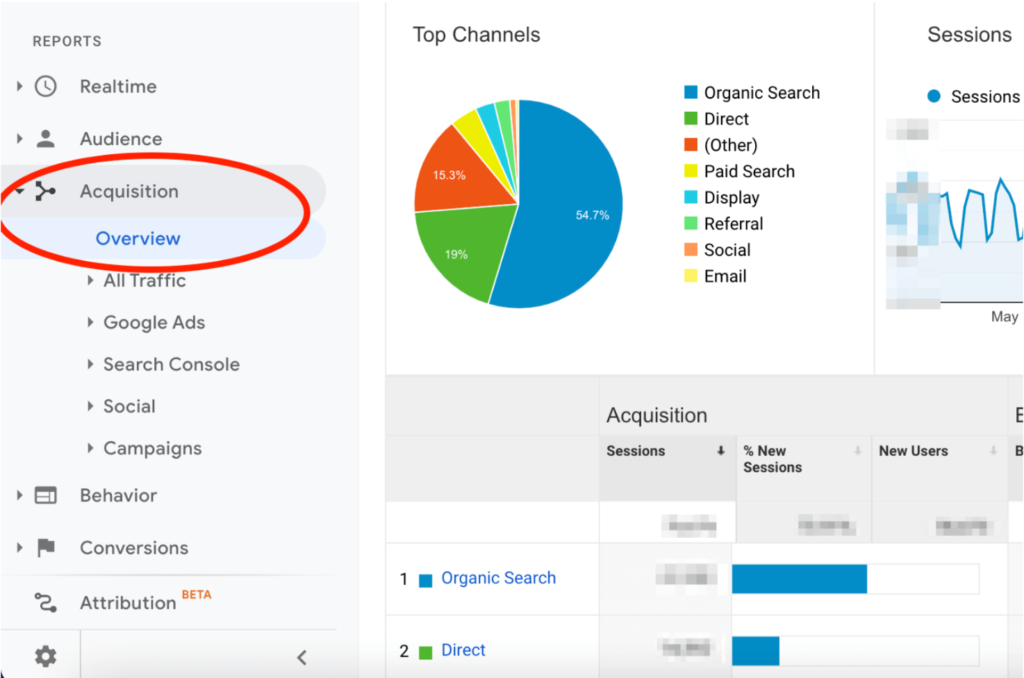Collapse sidebar with the left chevron
This screenshot has height=678, width=1024.
click(301, 657)
